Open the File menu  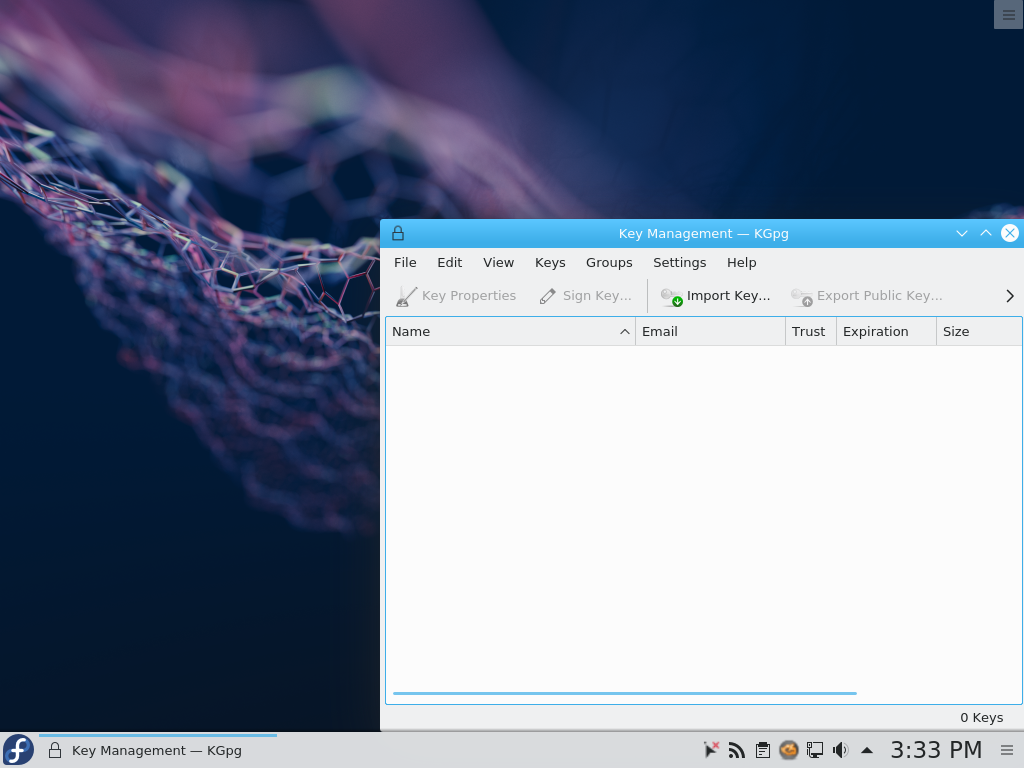click(405, 263)
